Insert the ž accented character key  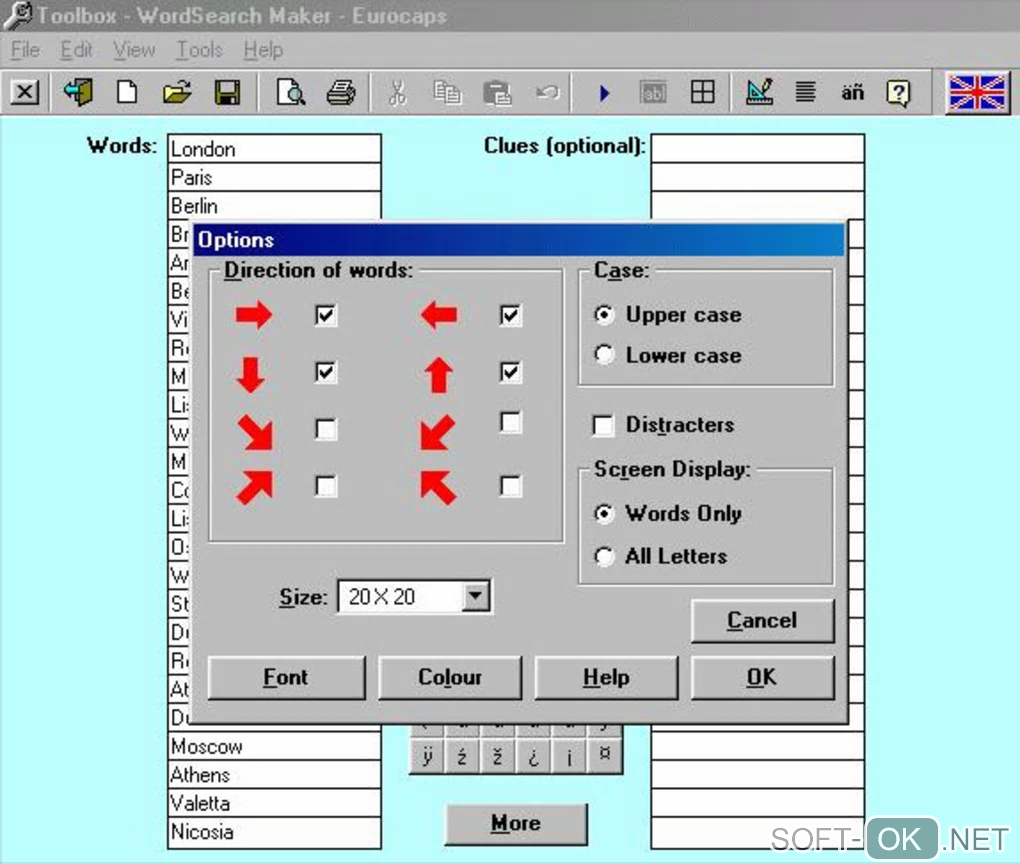[498, 756]
